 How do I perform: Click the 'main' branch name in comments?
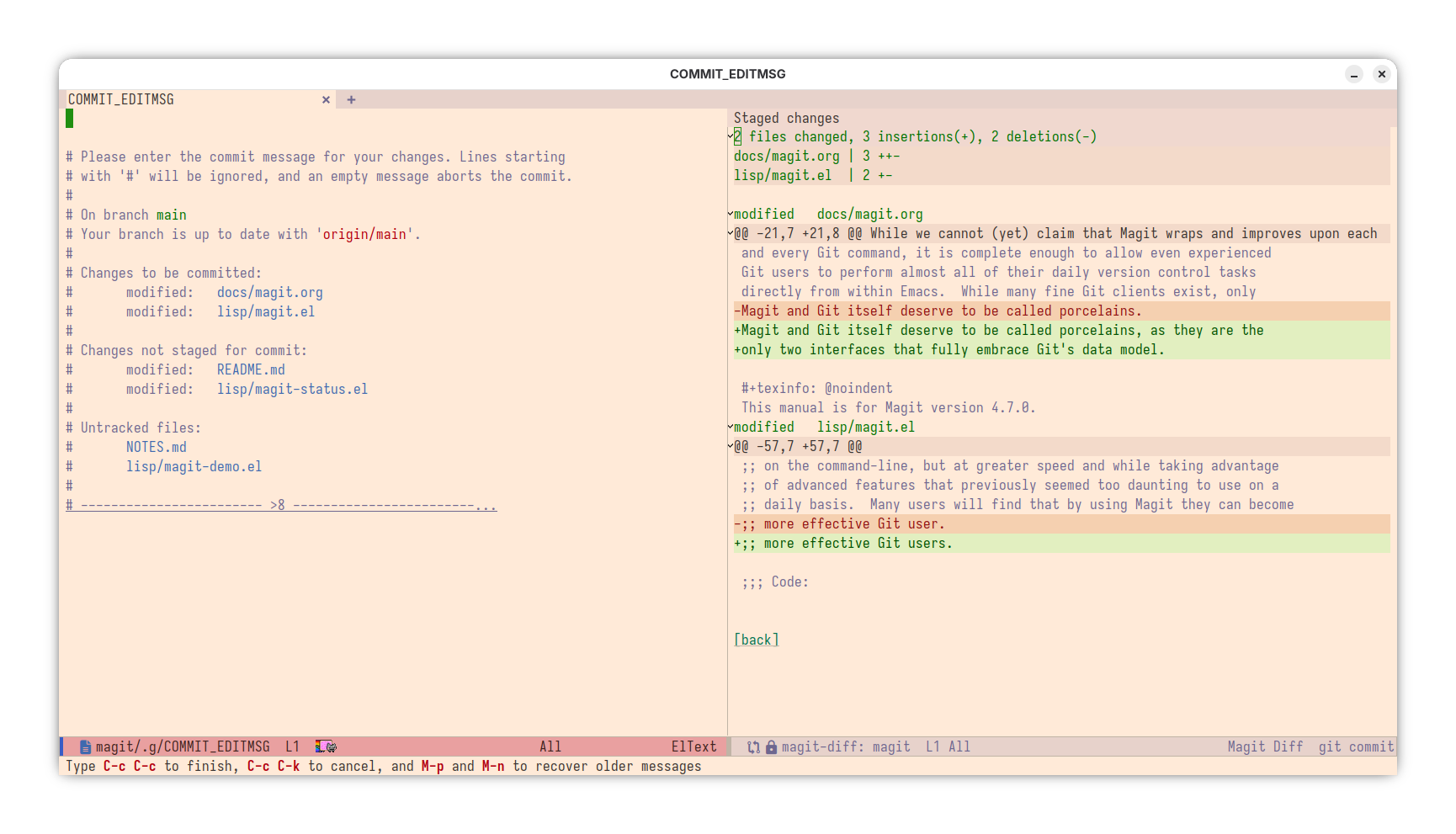[x=172, y=215]
